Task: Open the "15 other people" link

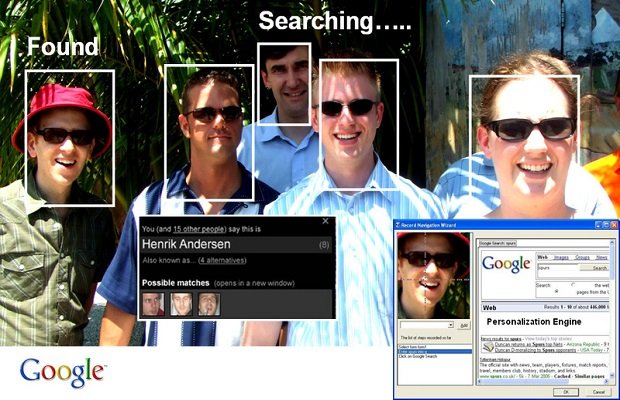Action: (199, 229)
